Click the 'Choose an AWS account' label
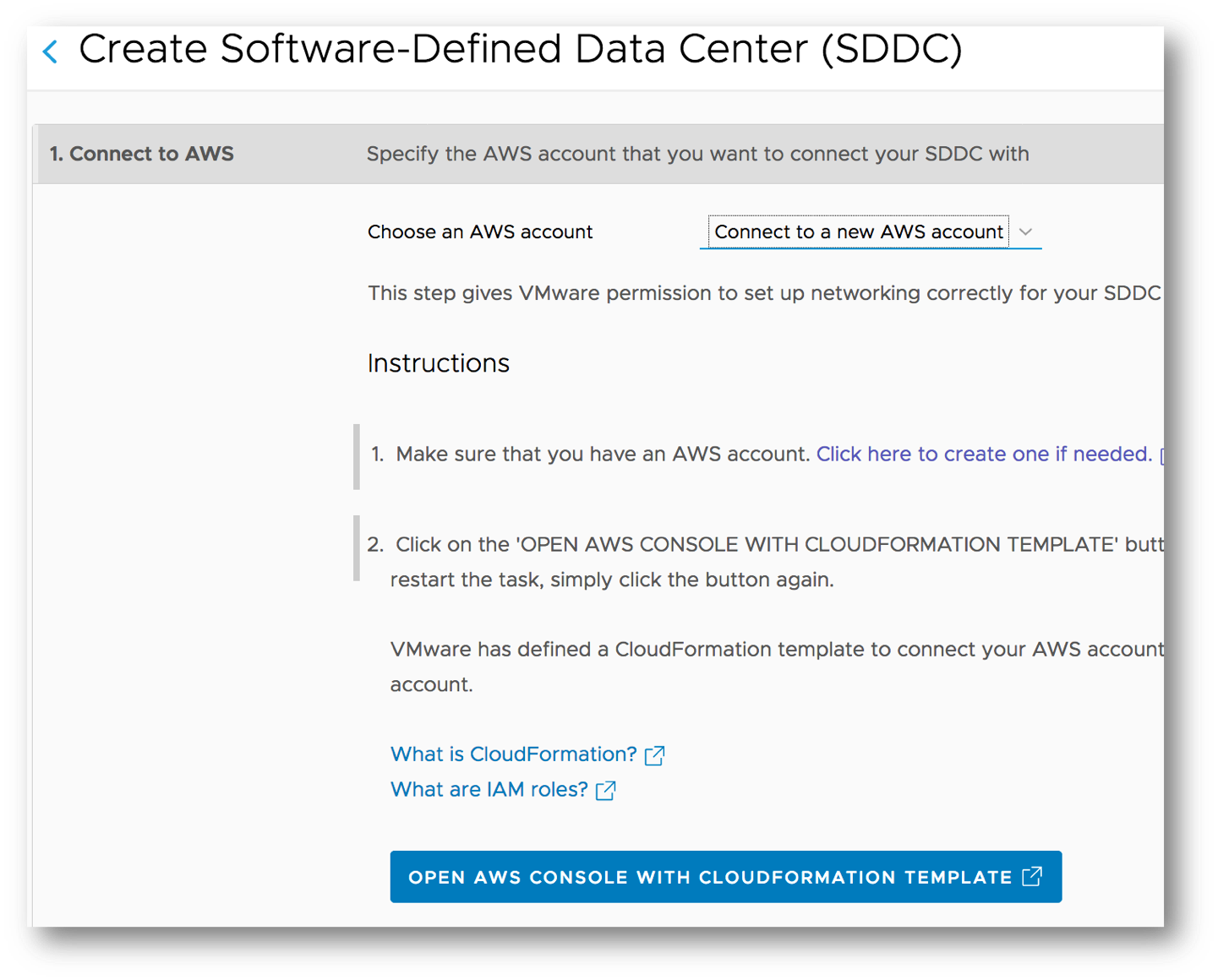This screenshot has height=980, width=1218. coord(480,231)
